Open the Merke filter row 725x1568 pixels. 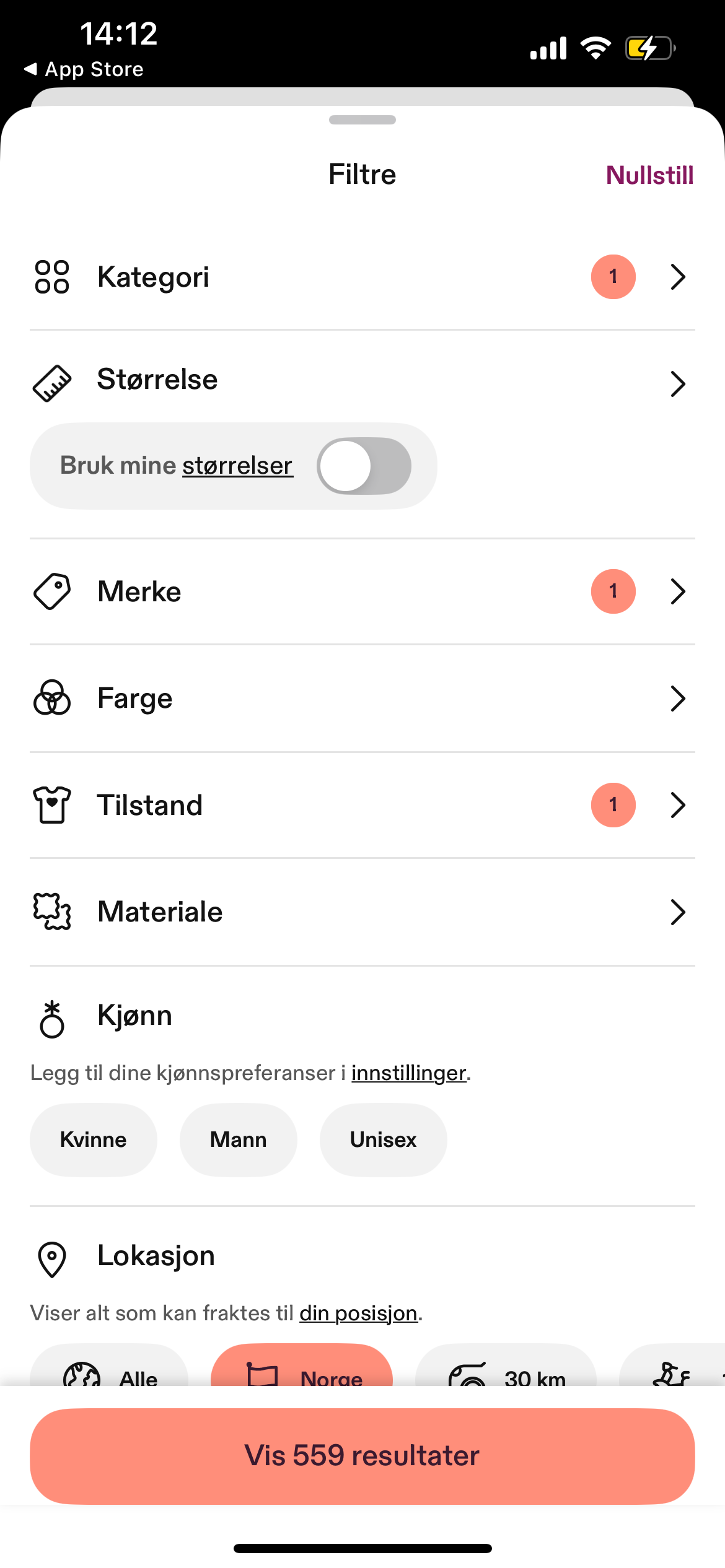click(x=362, y=591)
